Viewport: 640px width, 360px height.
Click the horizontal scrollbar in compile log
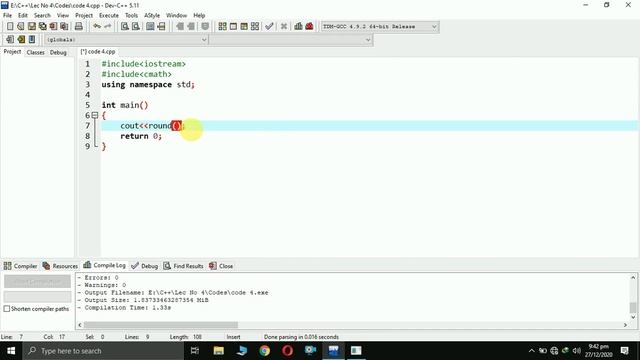point(161,325)
